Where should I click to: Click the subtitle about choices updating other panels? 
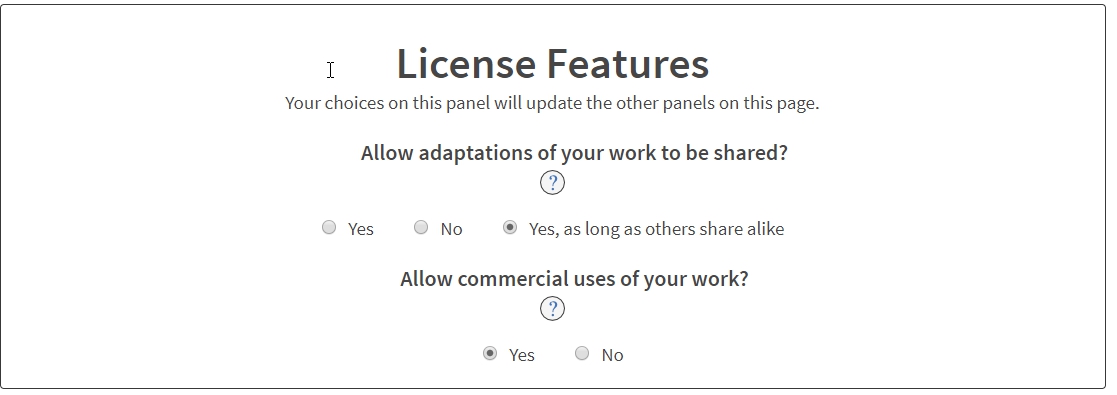pos(552,103)
